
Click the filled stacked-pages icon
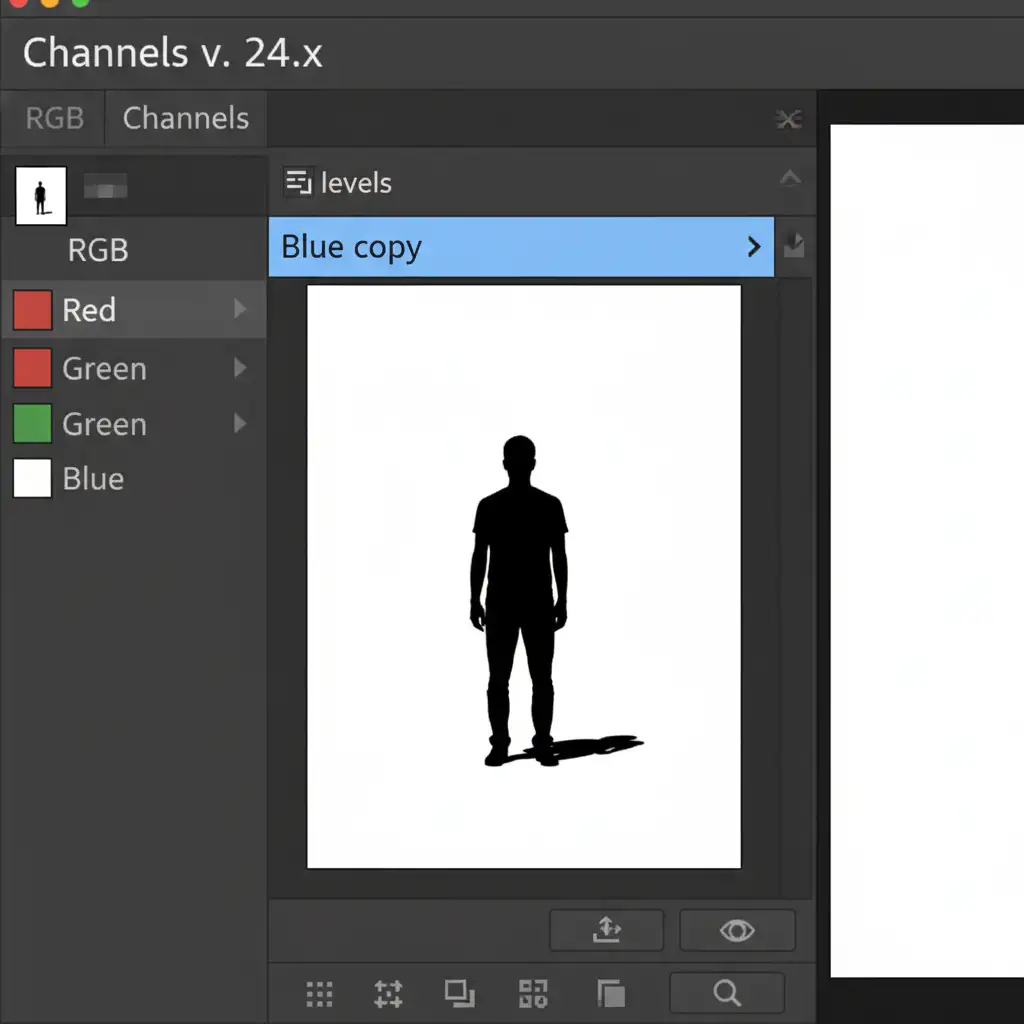click(x=610, y=993)
